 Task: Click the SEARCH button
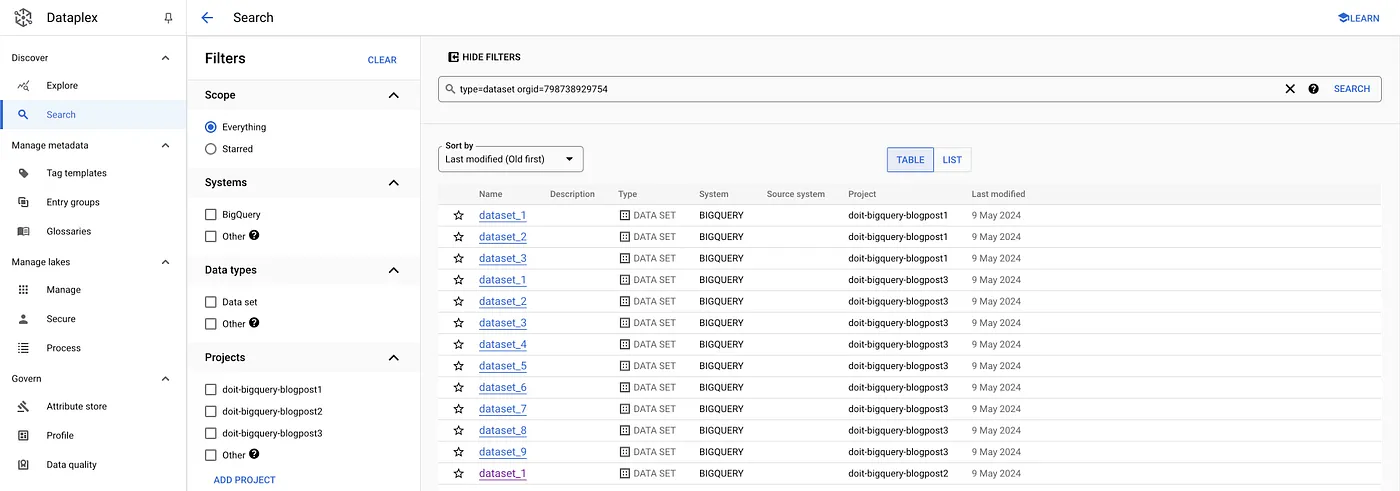pos(1352,89)
